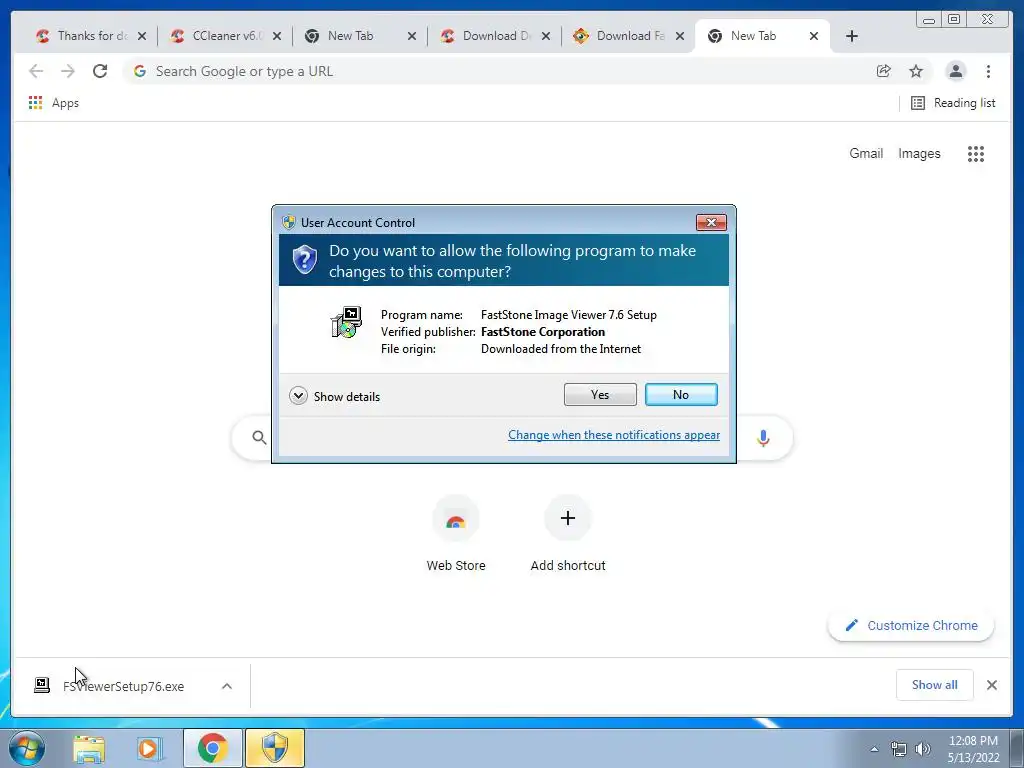Screen dimensions: 1024x768
Task: Click UAC shield taskbar icon
Action: (x=275, y=748)
